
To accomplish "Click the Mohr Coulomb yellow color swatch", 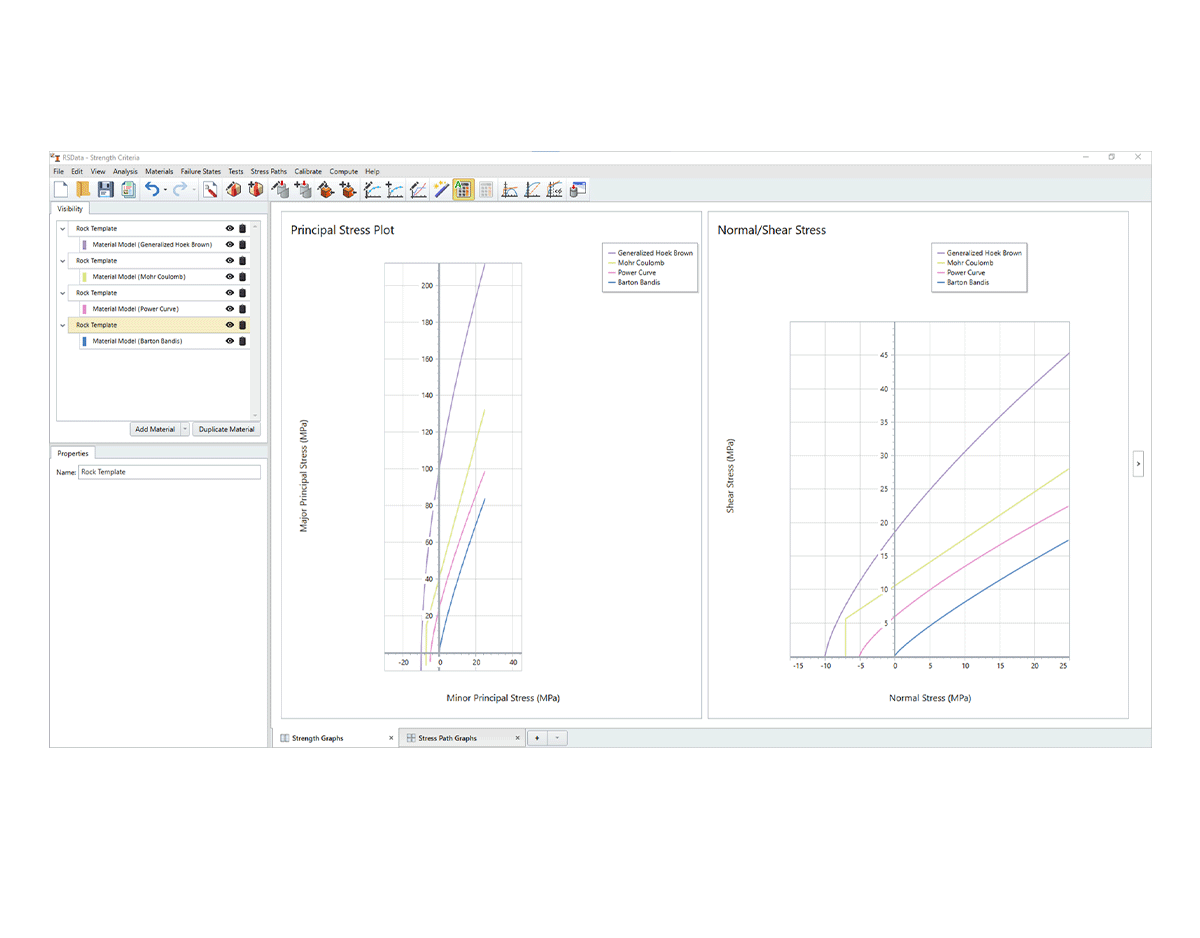I will (x=84, y=277).
